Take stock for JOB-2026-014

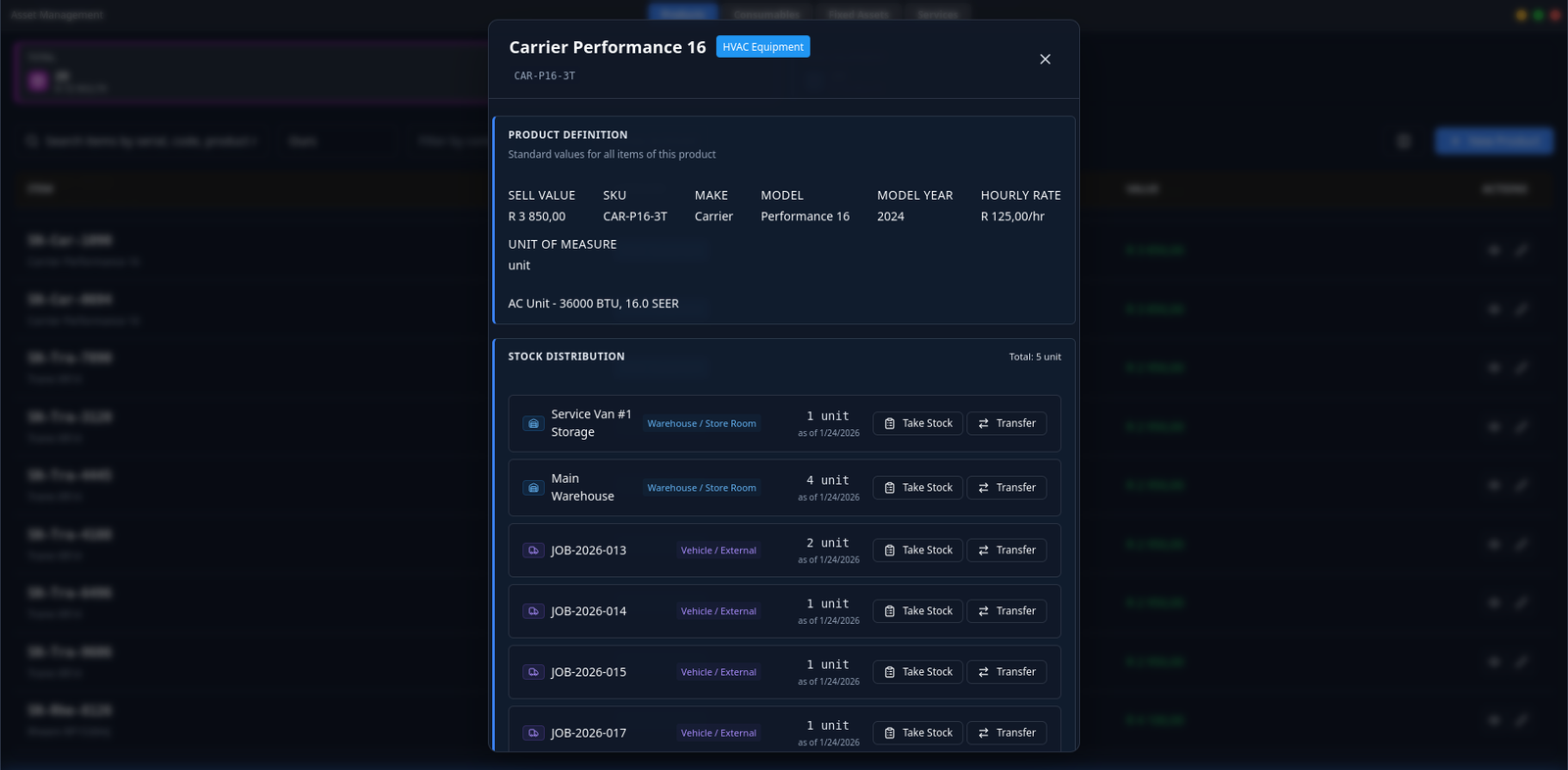(x=917, y=611)
